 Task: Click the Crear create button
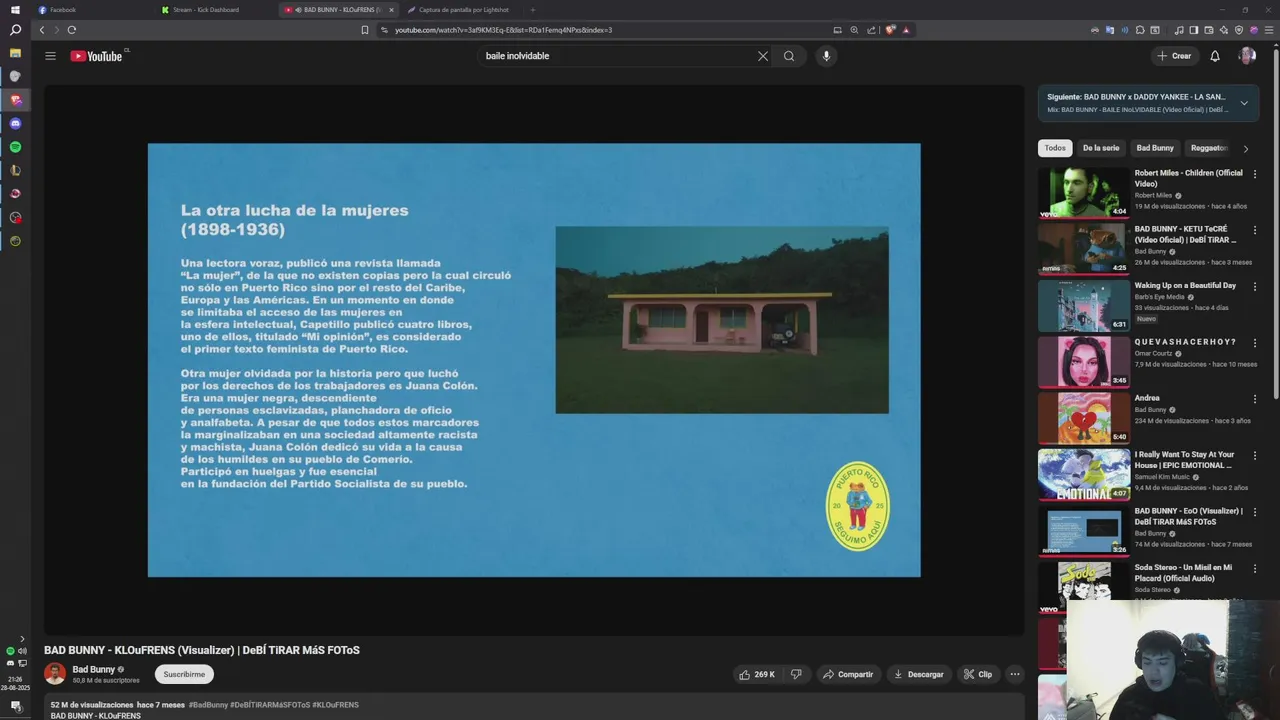[1174, 56]
